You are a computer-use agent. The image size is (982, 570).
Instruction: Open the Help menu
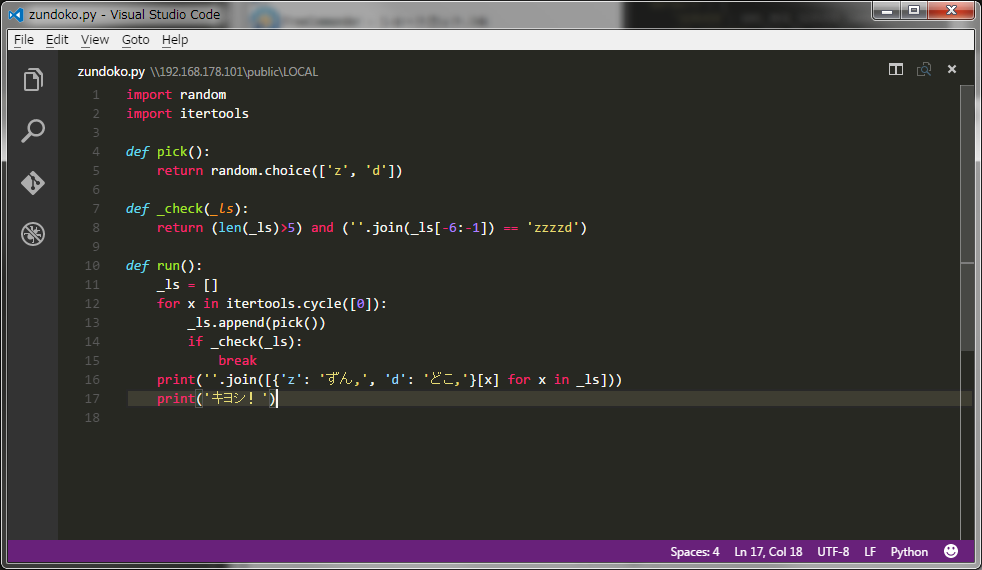[175, 39]
